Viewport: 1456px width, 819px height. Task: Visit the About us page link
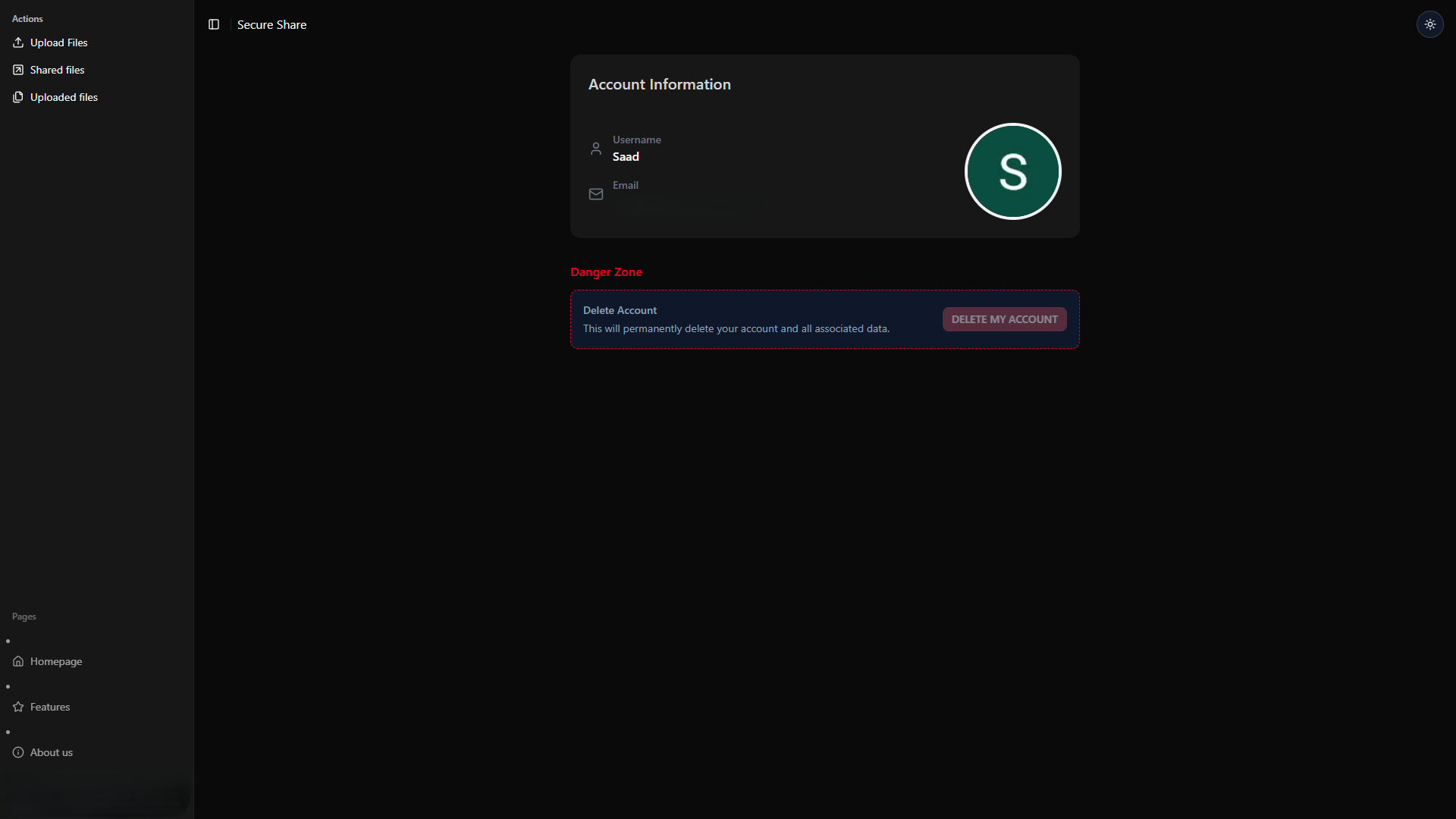[x=52, y=752]
